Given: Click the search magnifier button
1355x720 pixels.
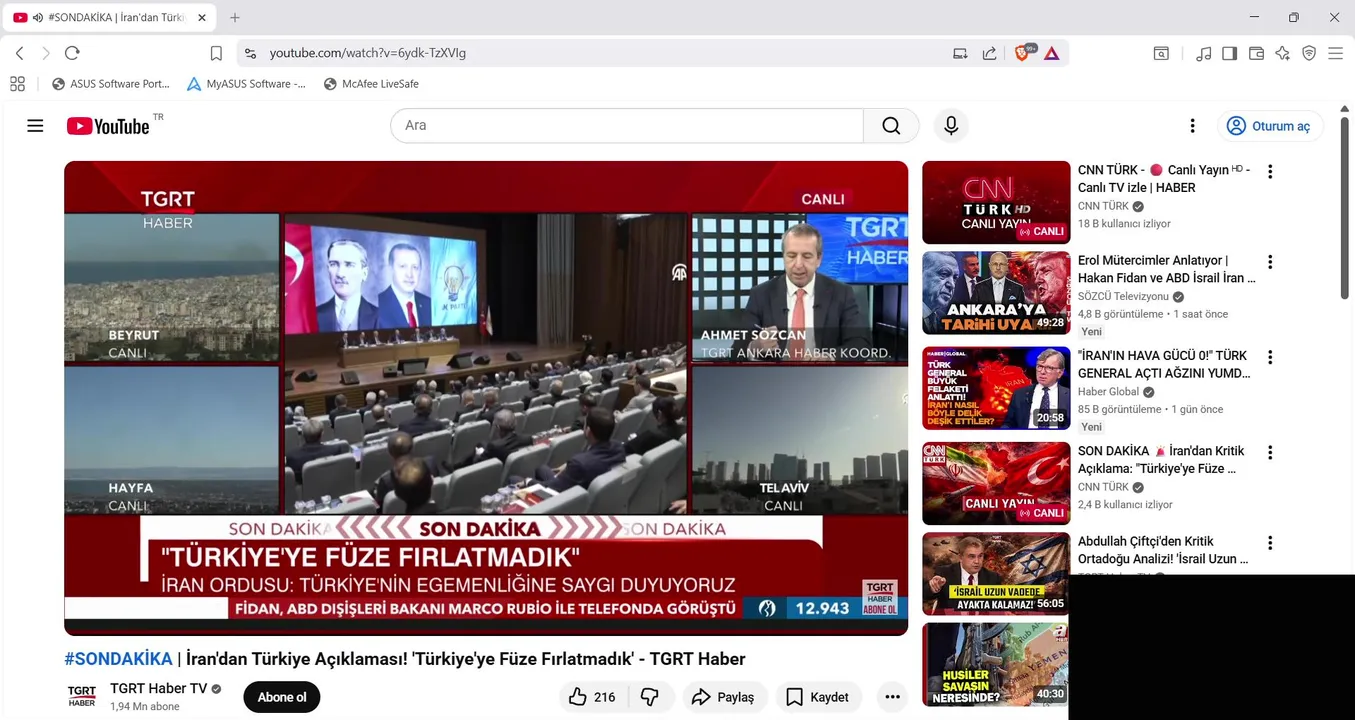Looking at the screenshot, I should (x=891, y=125).
